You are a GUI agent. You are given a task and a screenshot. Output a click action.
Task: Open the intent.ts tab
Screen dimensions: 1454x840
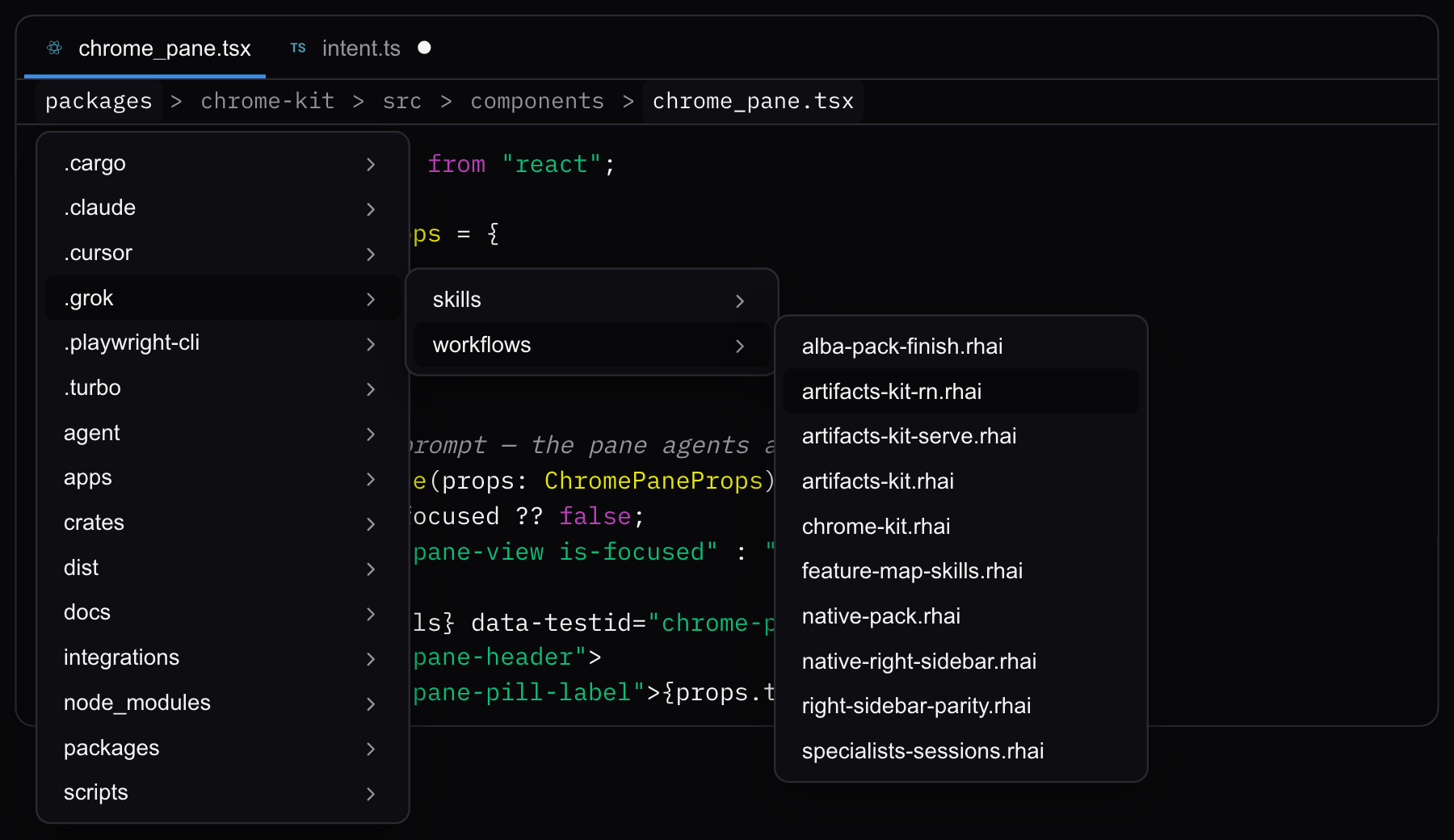click(361, 48)
